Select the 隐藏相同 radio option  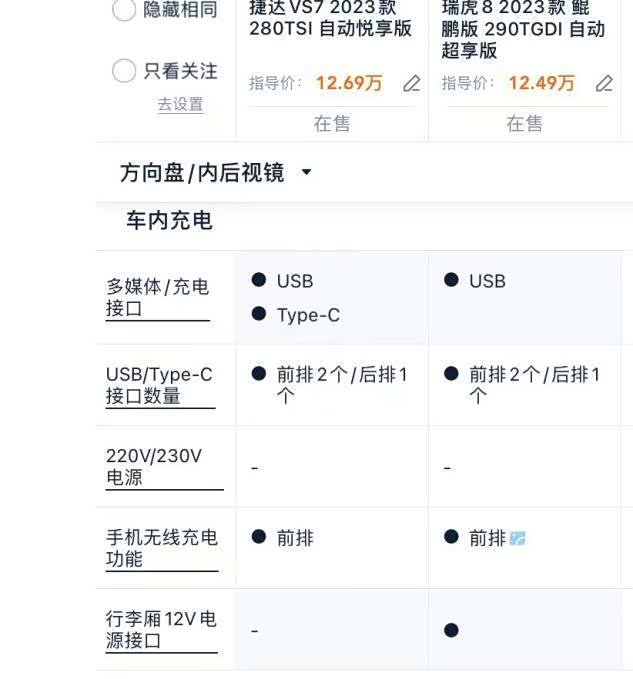124,10
